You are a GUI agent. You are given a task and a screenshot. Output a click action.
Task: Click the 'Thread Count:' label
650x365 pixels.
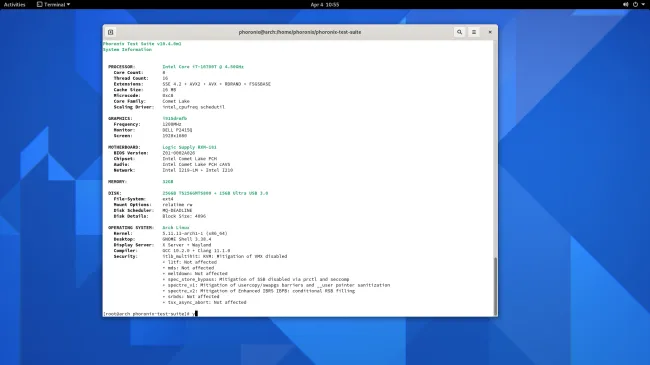(131, 78)
